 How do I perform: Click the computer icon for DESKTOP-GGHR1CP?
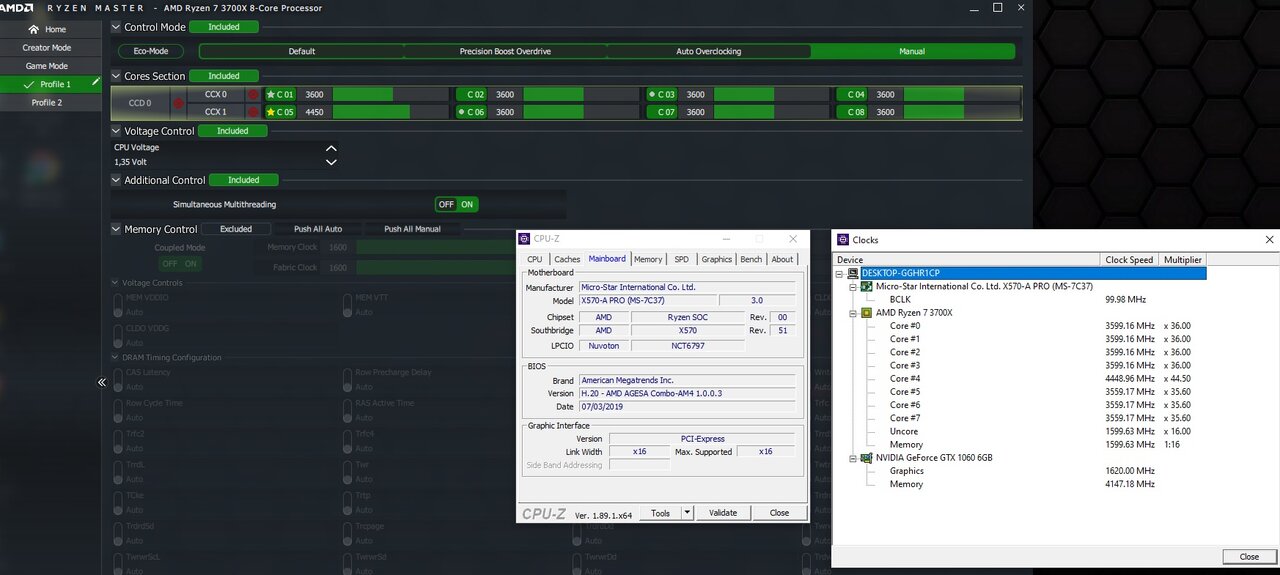(853, 273)
